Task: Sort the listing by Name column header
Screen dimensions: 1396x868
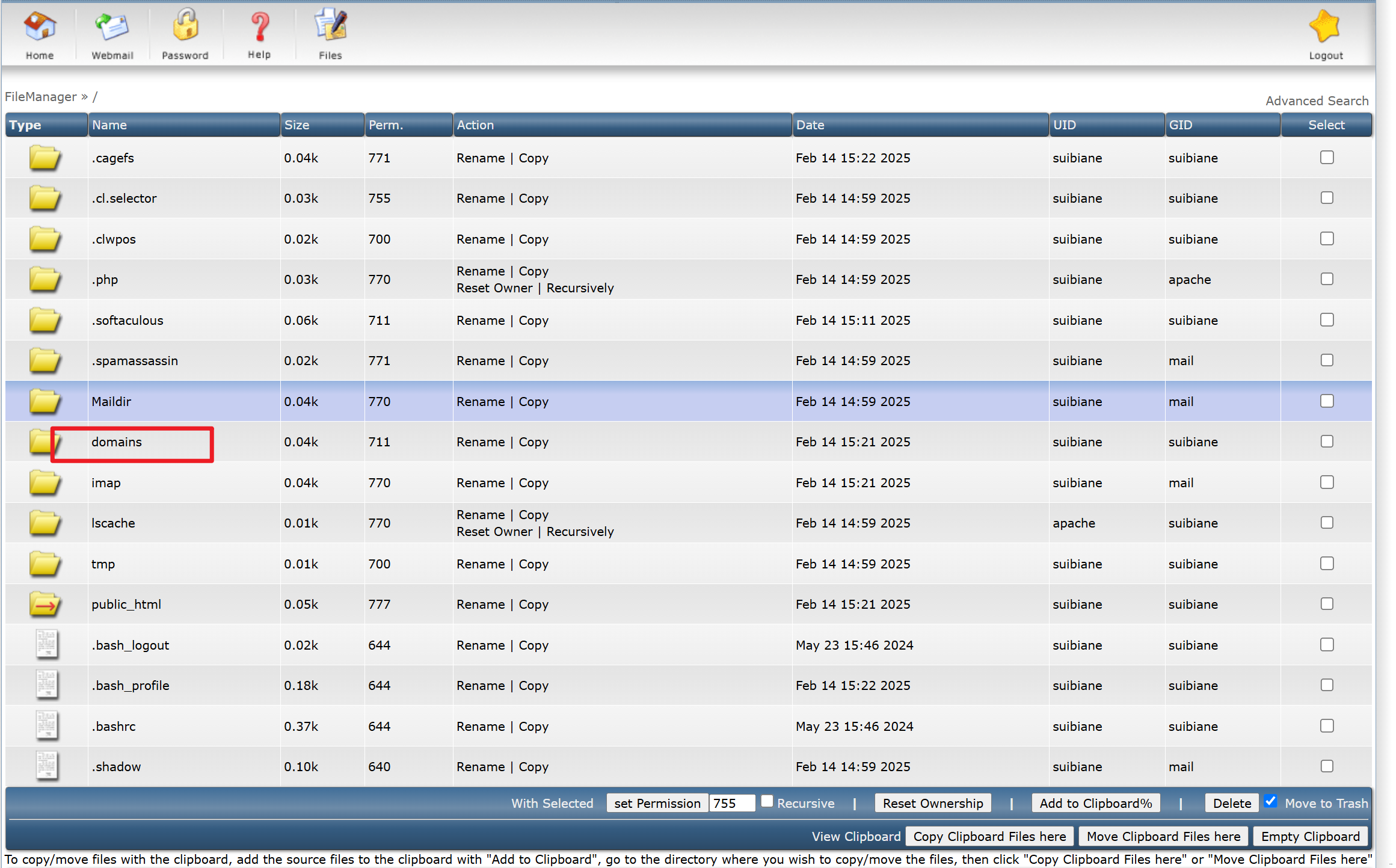Action: 109,125
